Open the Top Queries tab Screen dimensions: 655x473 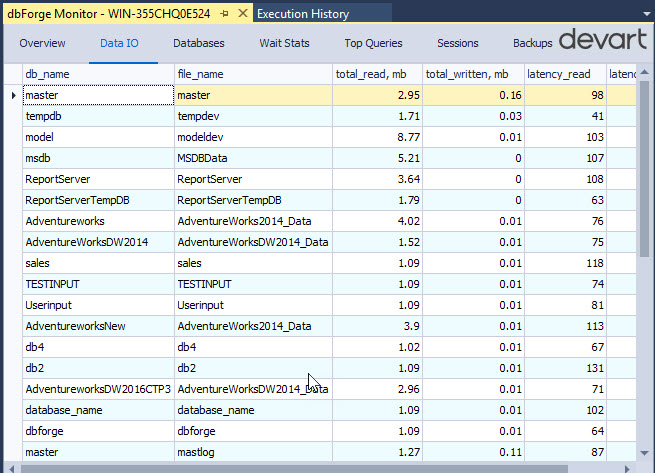pos(373,44)
